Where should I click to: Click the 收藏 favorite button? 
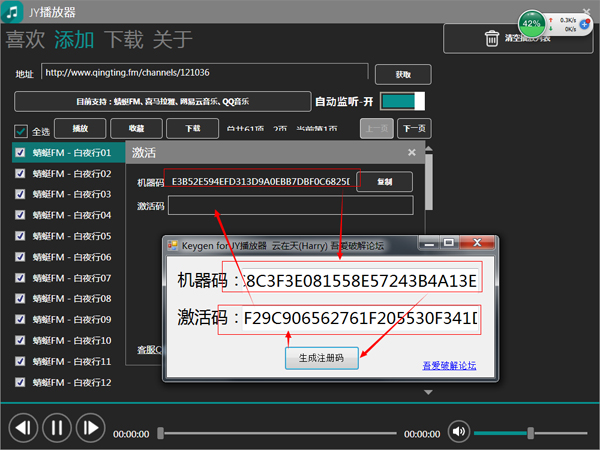pyautogui.click(x=136, y=129)
